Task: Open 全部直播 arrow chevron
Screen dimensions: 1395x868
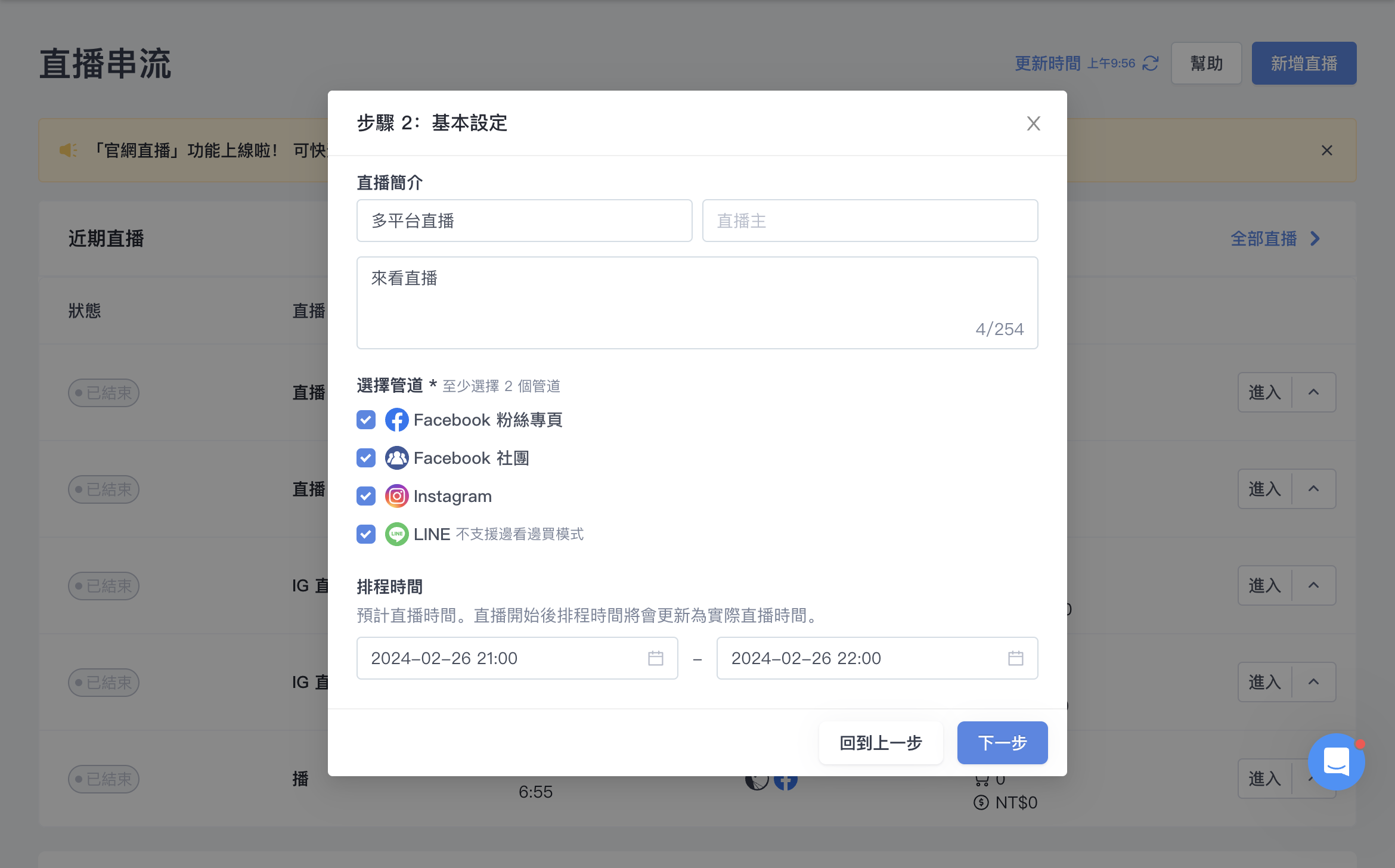Action: (1315, 239)
